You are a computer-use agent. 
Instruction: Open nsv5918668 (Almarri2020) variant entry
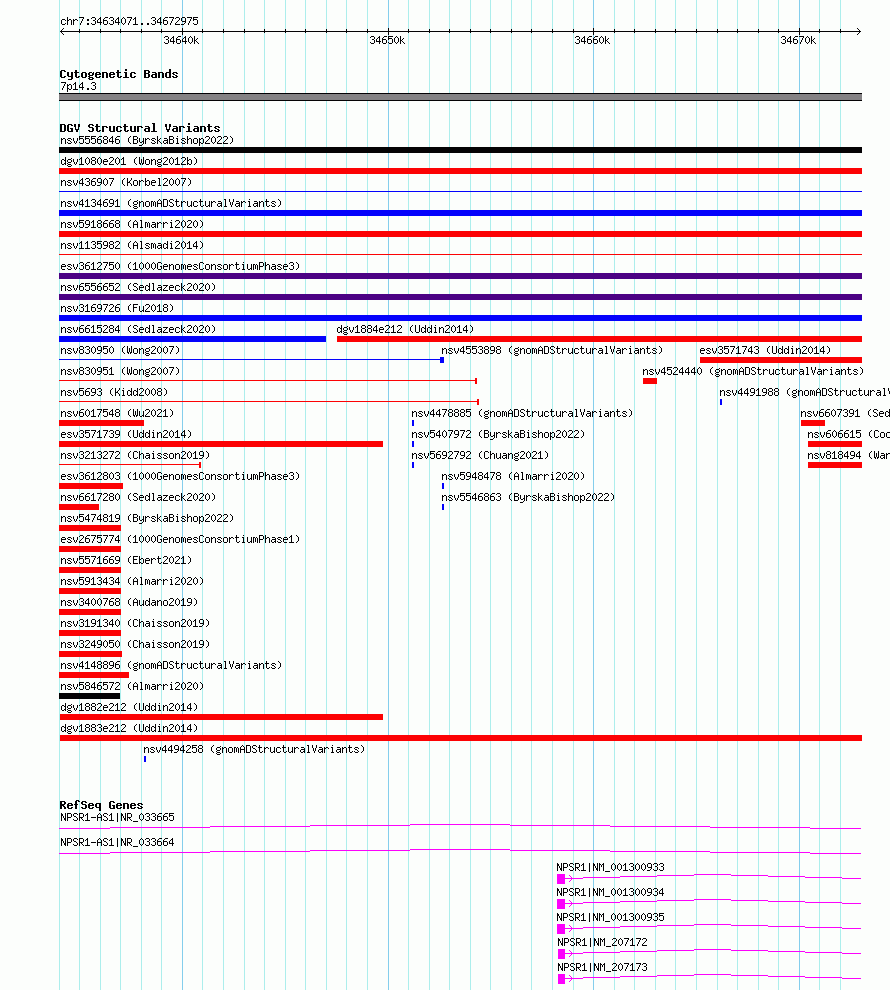[x=132, y=224]
